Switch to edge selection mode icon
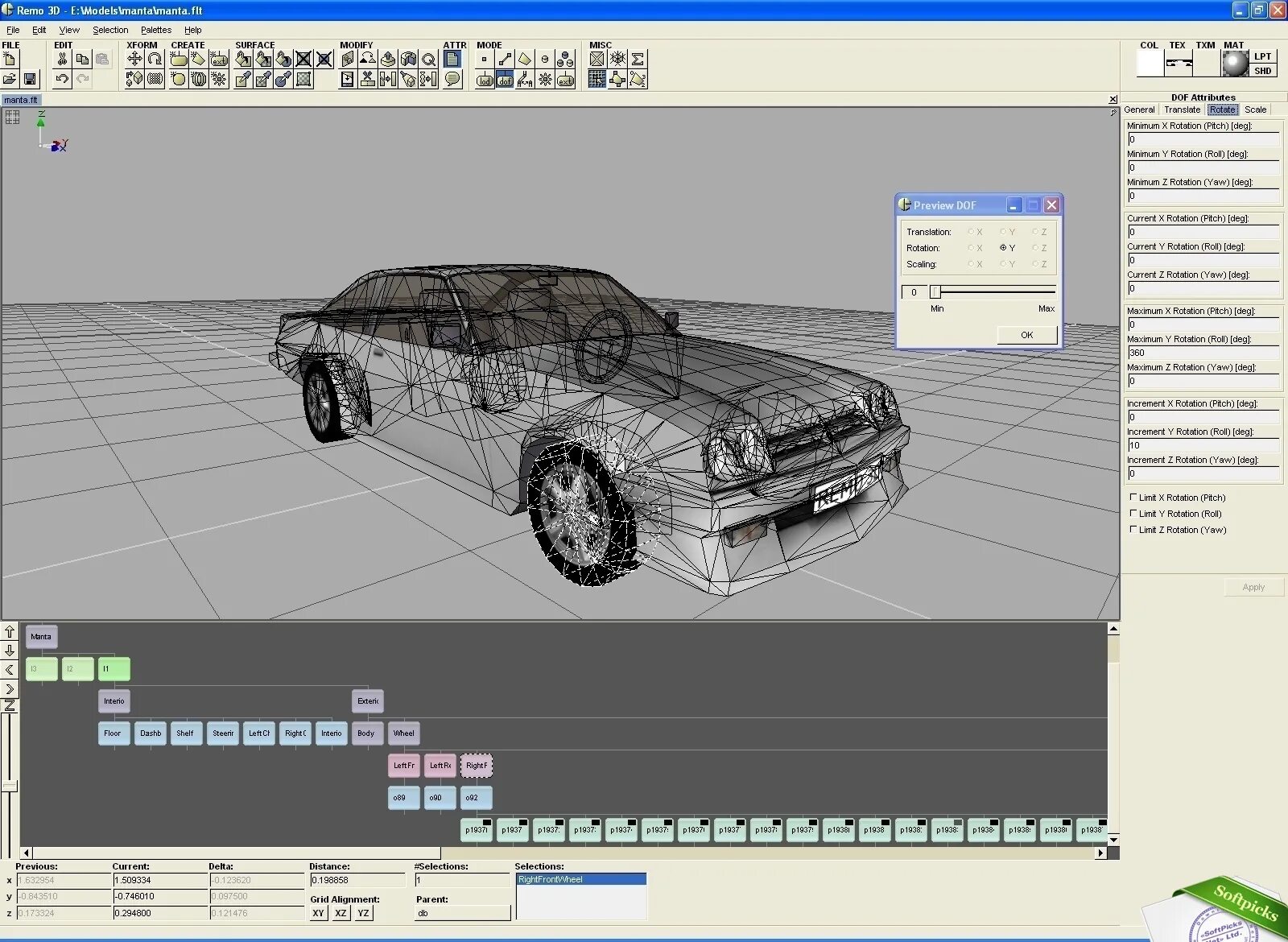The image size is (1288, 942). click(505, 59)
